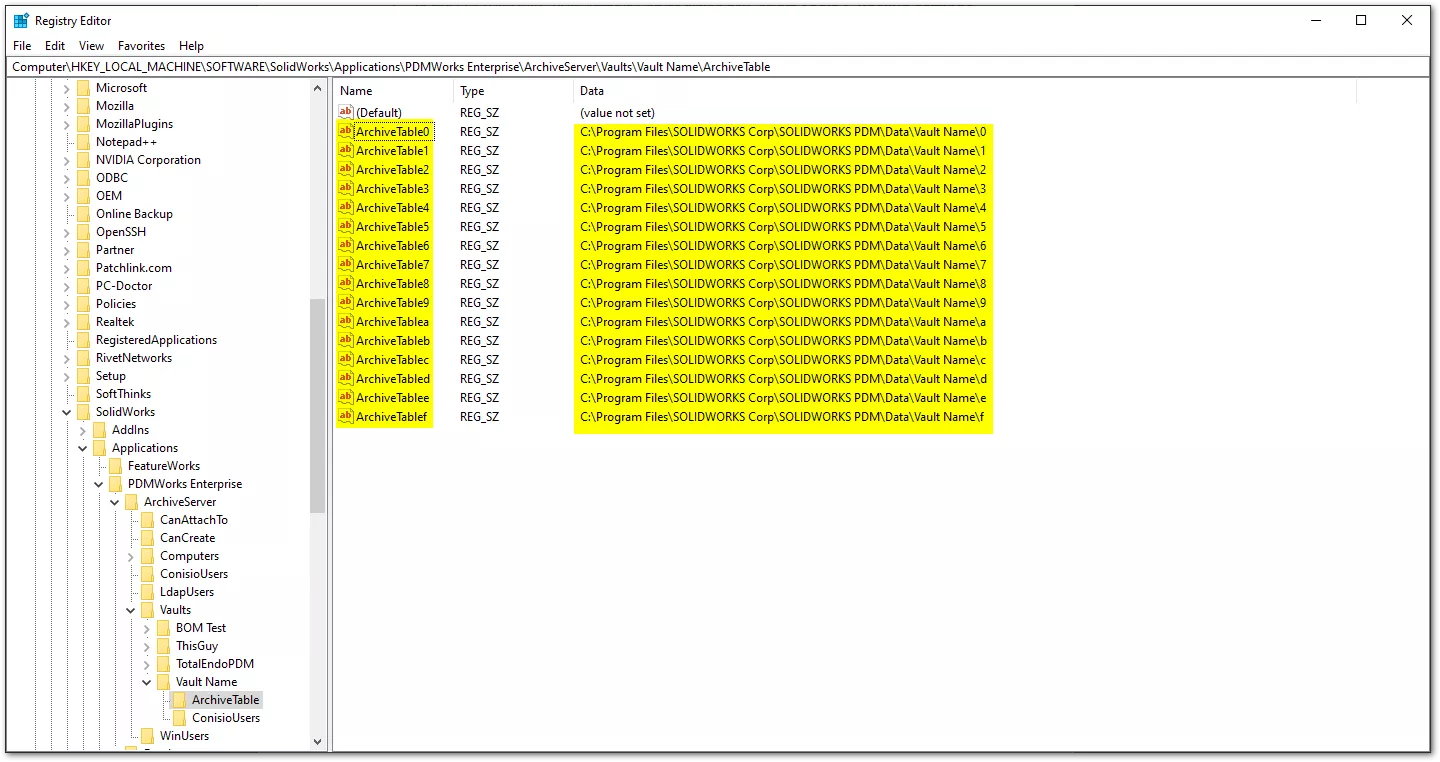The image size is (1440, 762).
Task: Expand the ThisGuy vault key
Action: coord(147,646)
